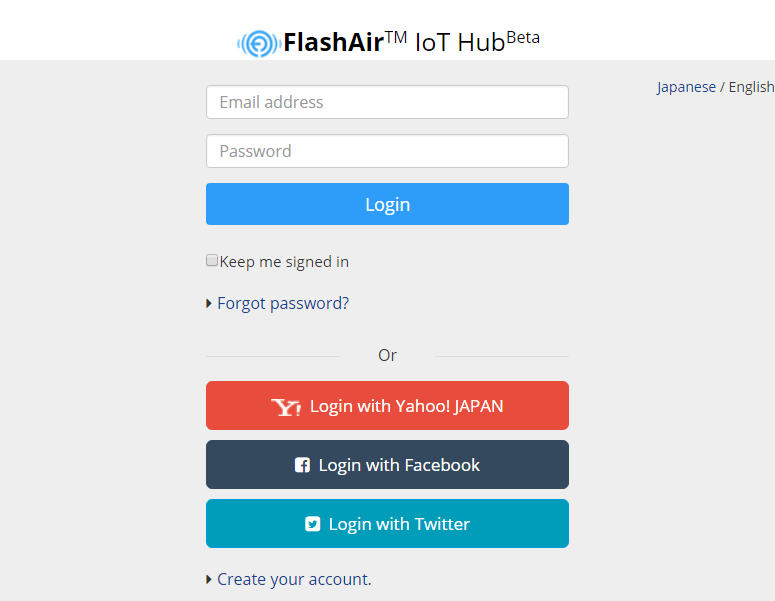Focus the Password input field
The height and width of the screenshot is (601, 775).
[x=387, y=151]
